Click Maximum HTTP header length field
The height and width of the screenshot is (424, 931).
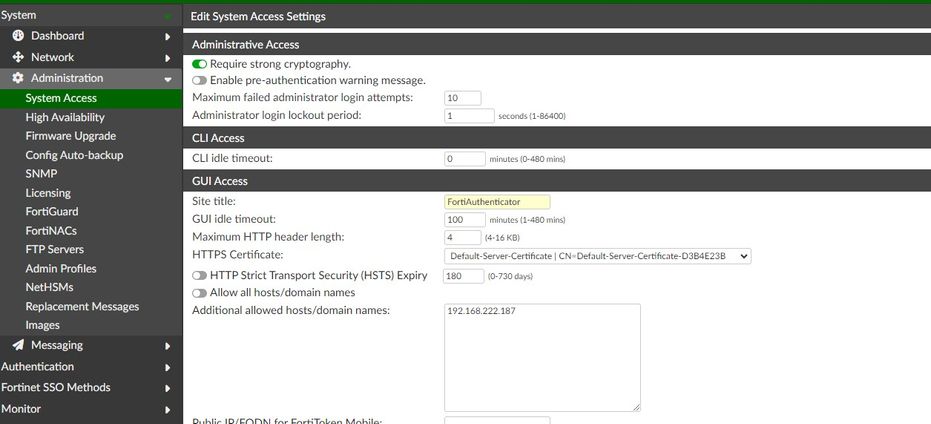pos(463,238)
